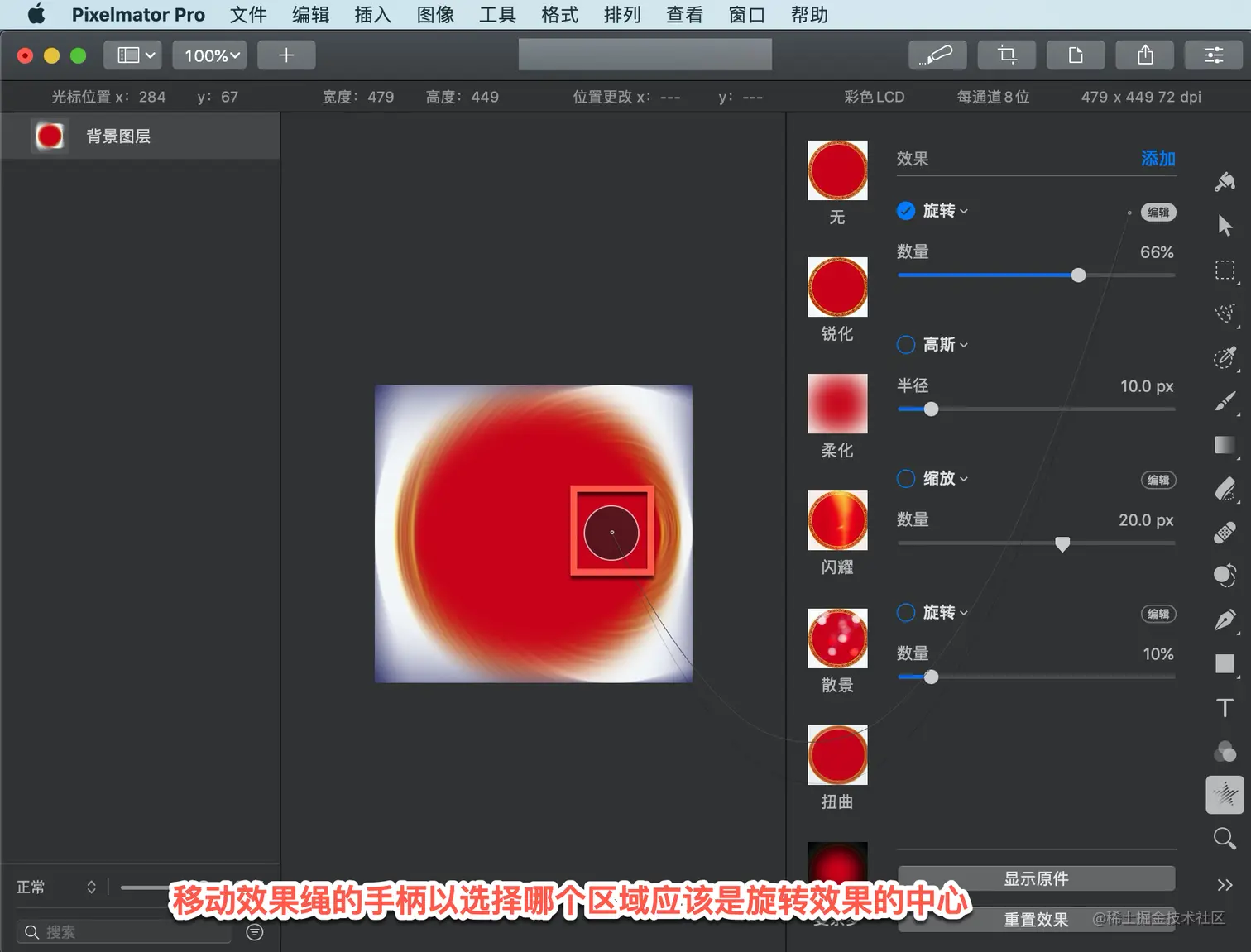Select the Arrange arrow tool
This screenshot has width=1251, height=952.
tap(1225, 226)
